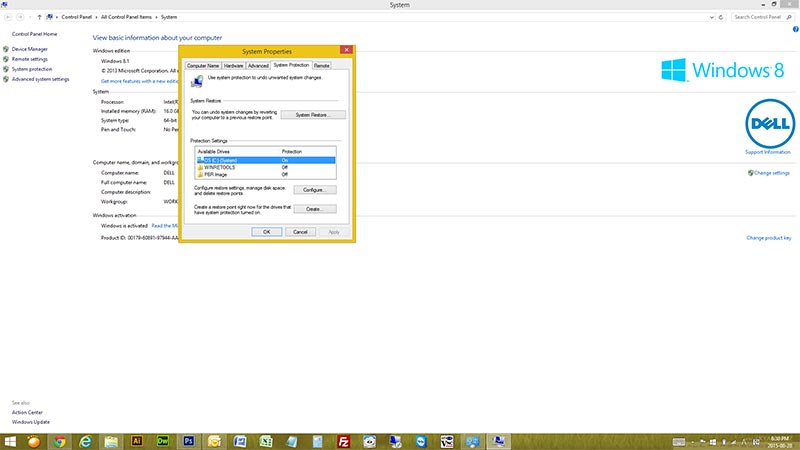
Task: Click the Dell logo support image
Action: [x=769, y=123]
